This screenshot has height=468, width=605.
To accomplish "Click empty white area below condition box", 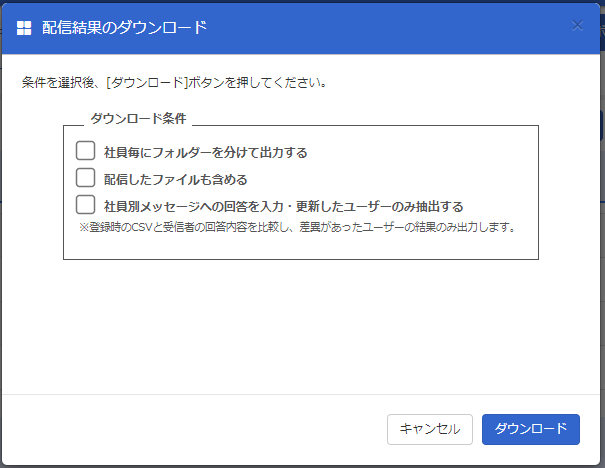I will click(x=301, y=326).
